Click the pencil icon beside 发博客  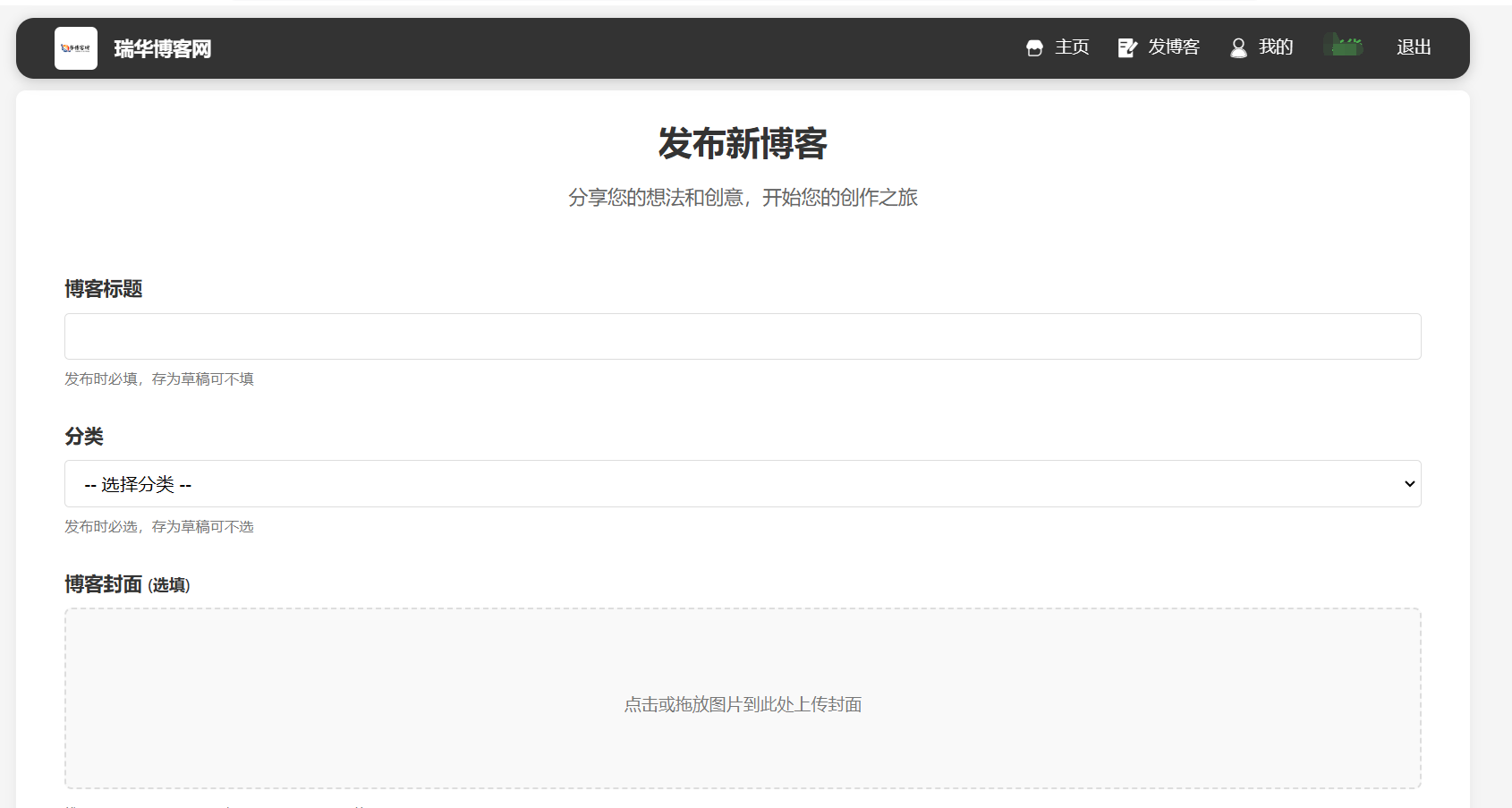(1127, 48)
